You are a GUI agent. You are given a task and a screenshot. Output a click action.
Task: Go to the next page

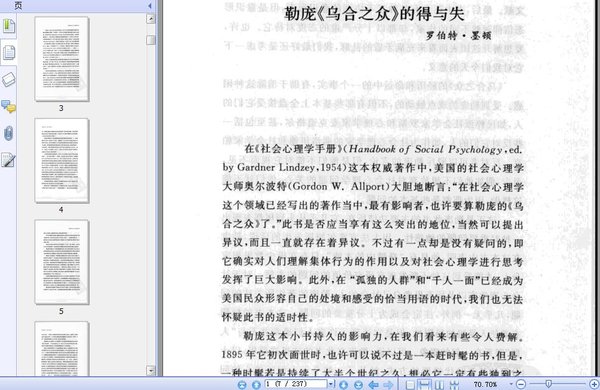[x=344, y=385]
